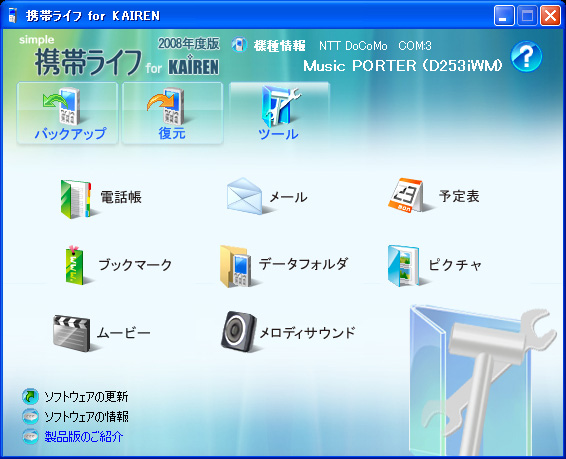Minimize the 携帯ライフ window

point(504,16)
